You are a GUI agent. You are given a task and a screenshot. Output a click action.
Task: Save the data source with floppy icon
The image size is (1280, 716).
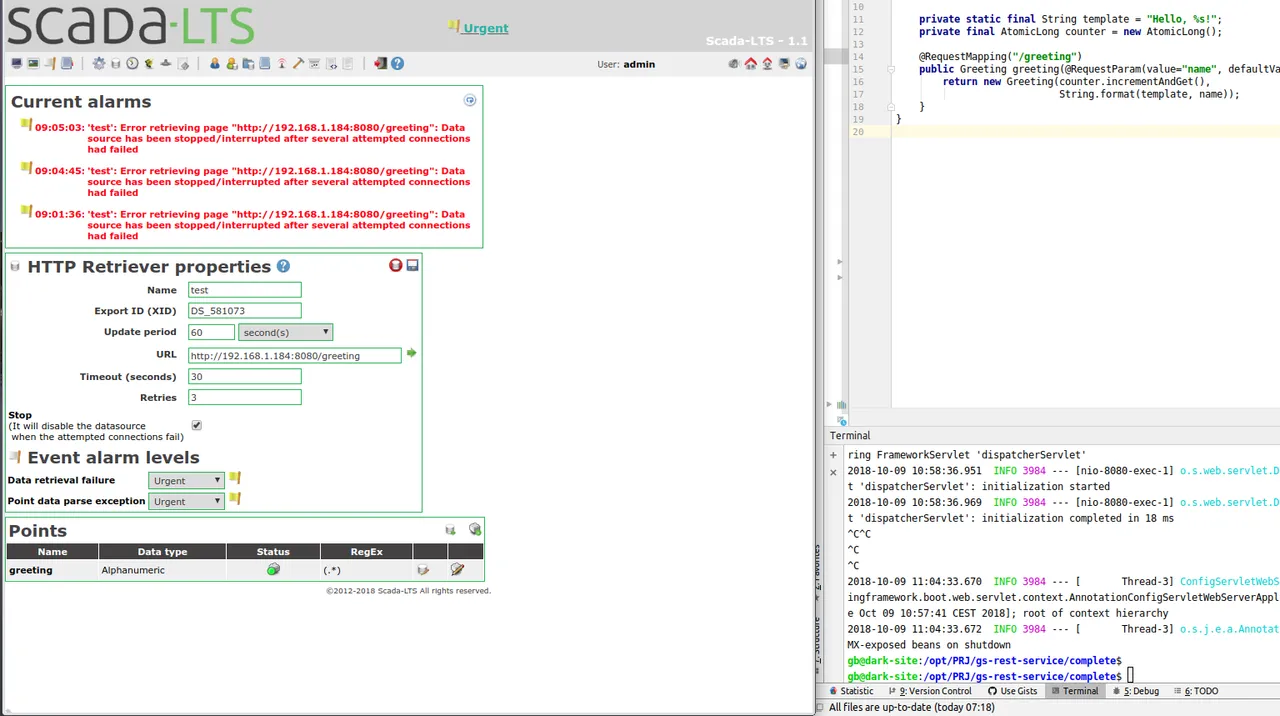tap(412, 265)
